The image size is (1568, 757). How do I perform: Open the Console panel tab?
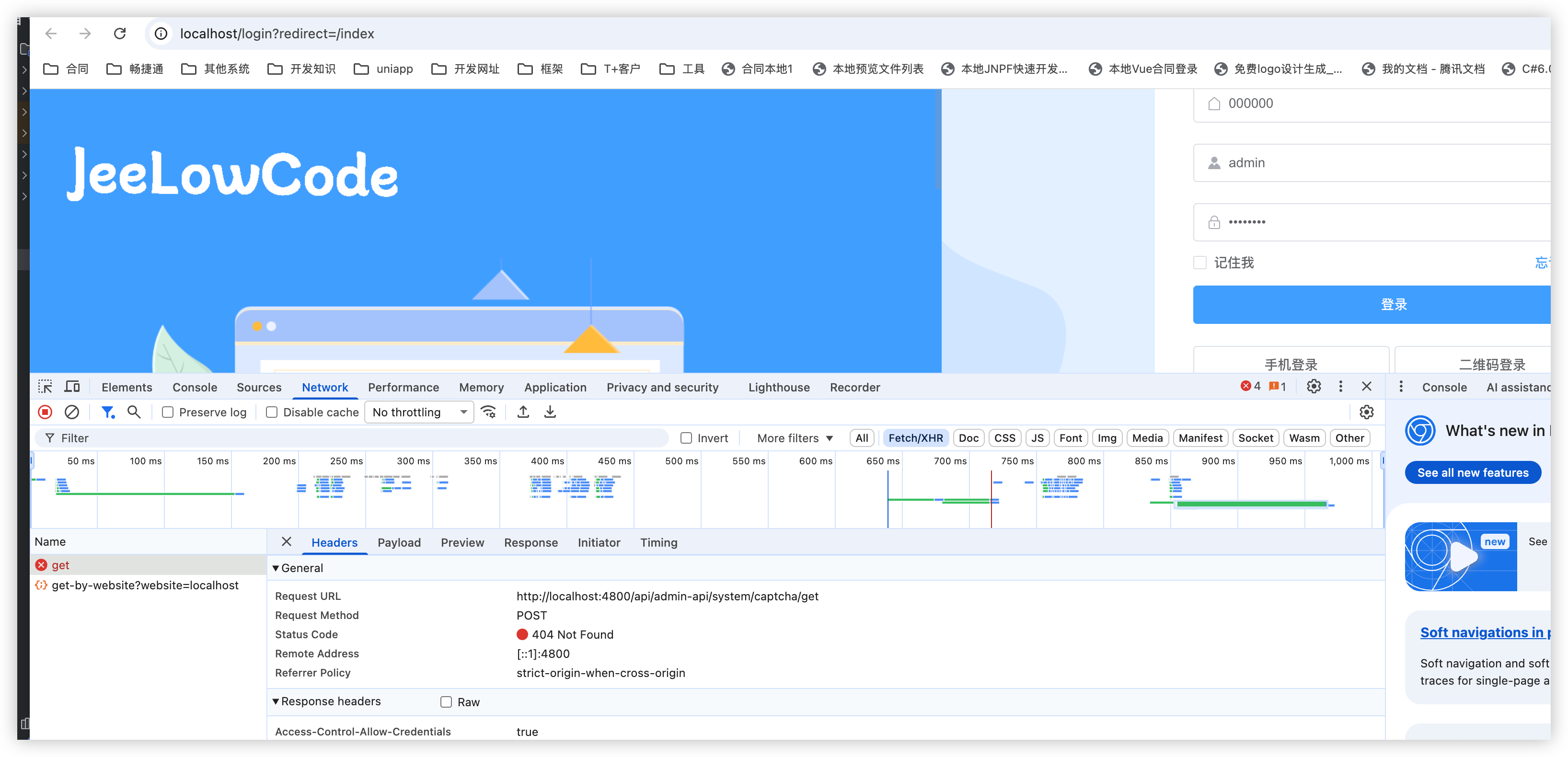(x=194, y=387)
